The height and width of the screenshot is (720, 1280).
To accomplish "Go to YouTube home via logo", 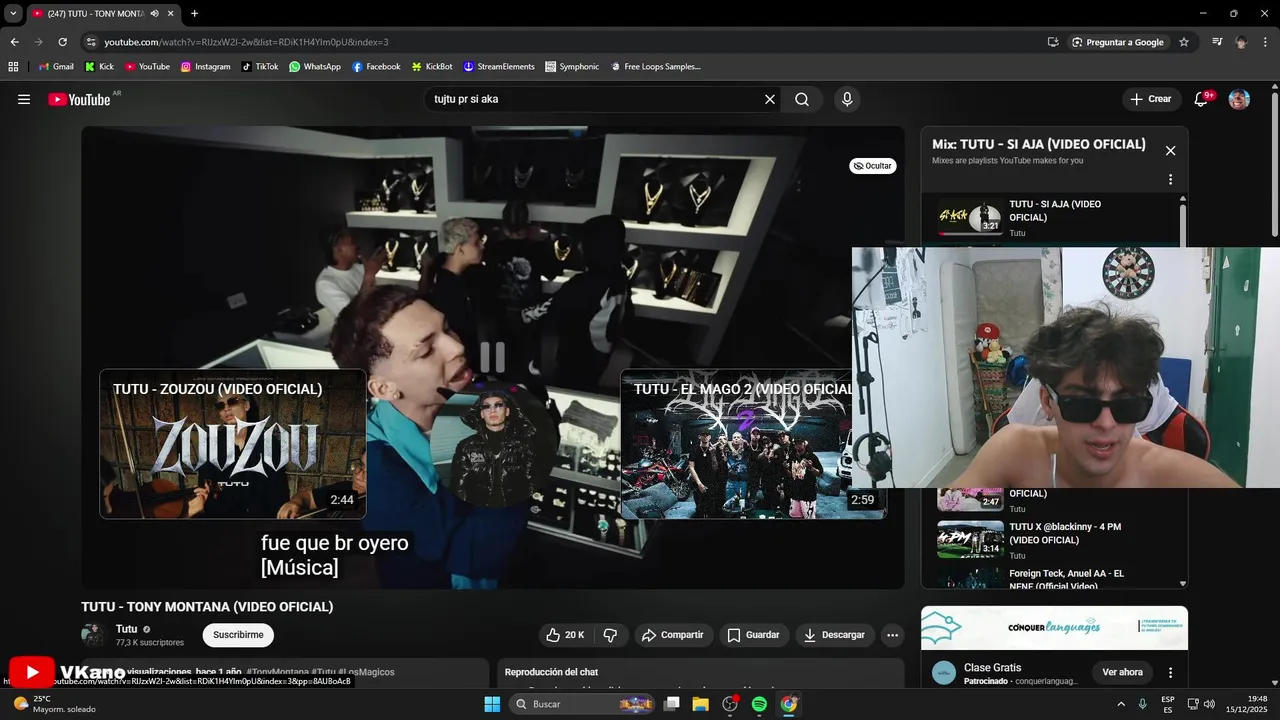I will tap(79, 99).
